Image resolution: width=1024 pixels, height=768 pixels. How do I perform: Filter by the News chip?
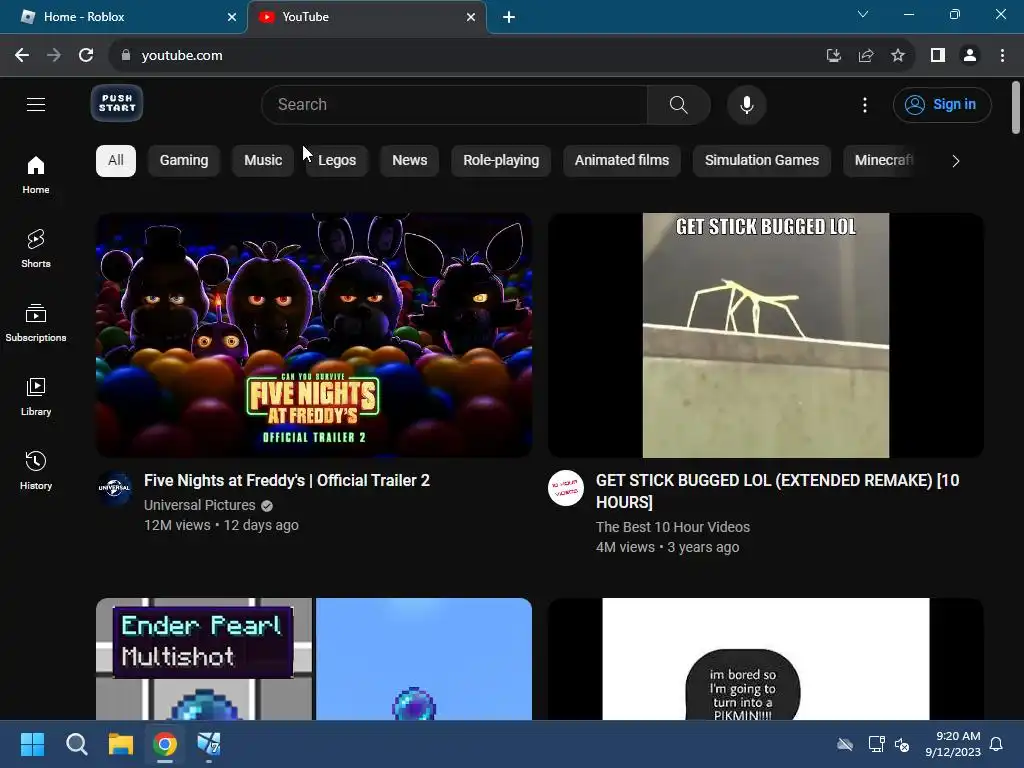point(409,161)
